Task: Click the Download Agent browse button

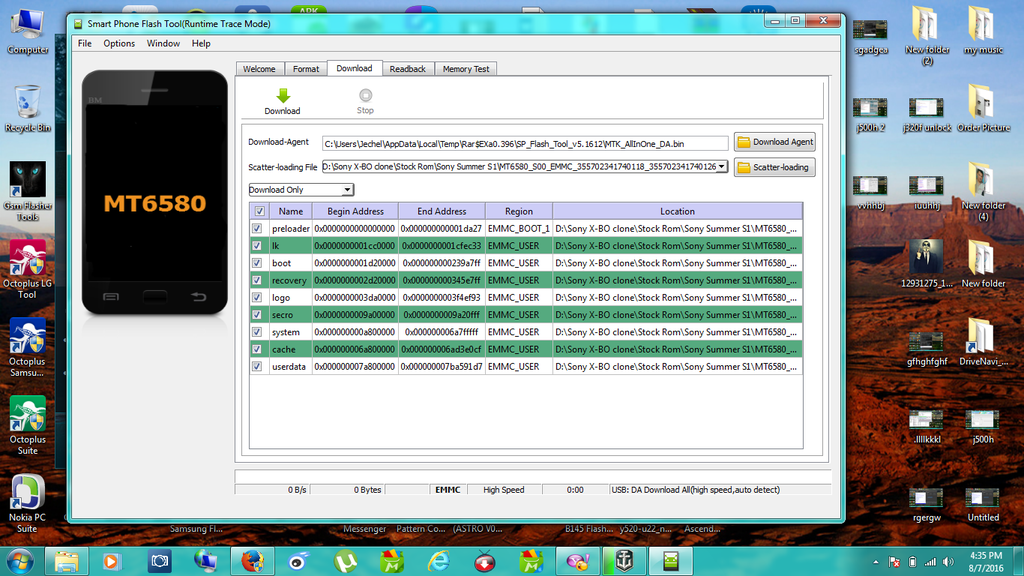Action: click(x=775, y=142)
